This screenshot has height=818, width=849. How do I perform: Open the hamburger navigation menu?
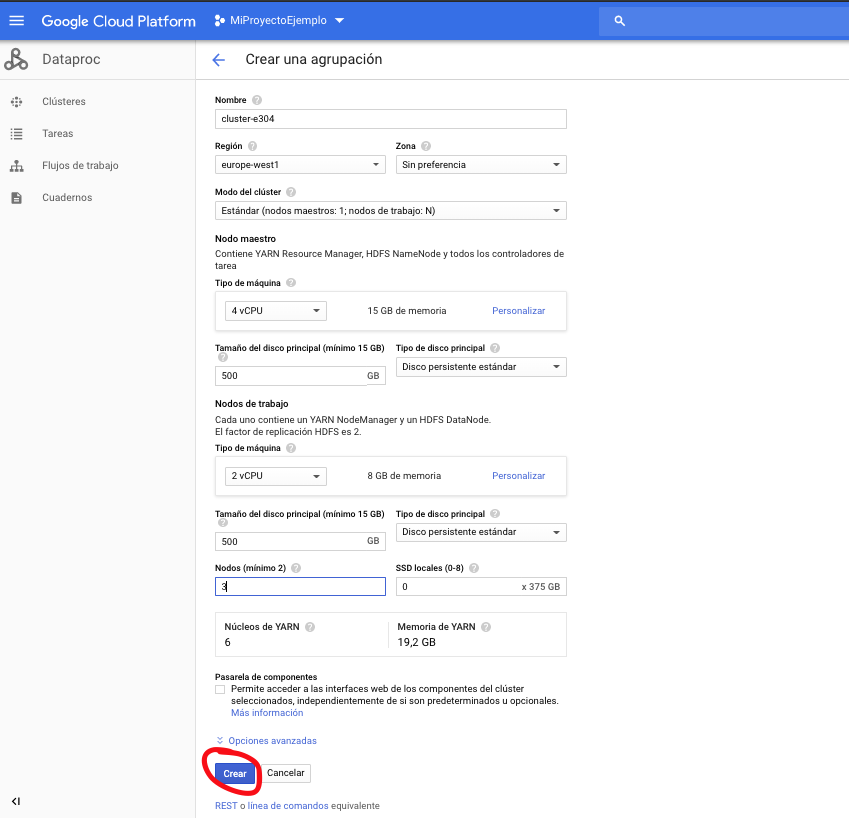17,21
